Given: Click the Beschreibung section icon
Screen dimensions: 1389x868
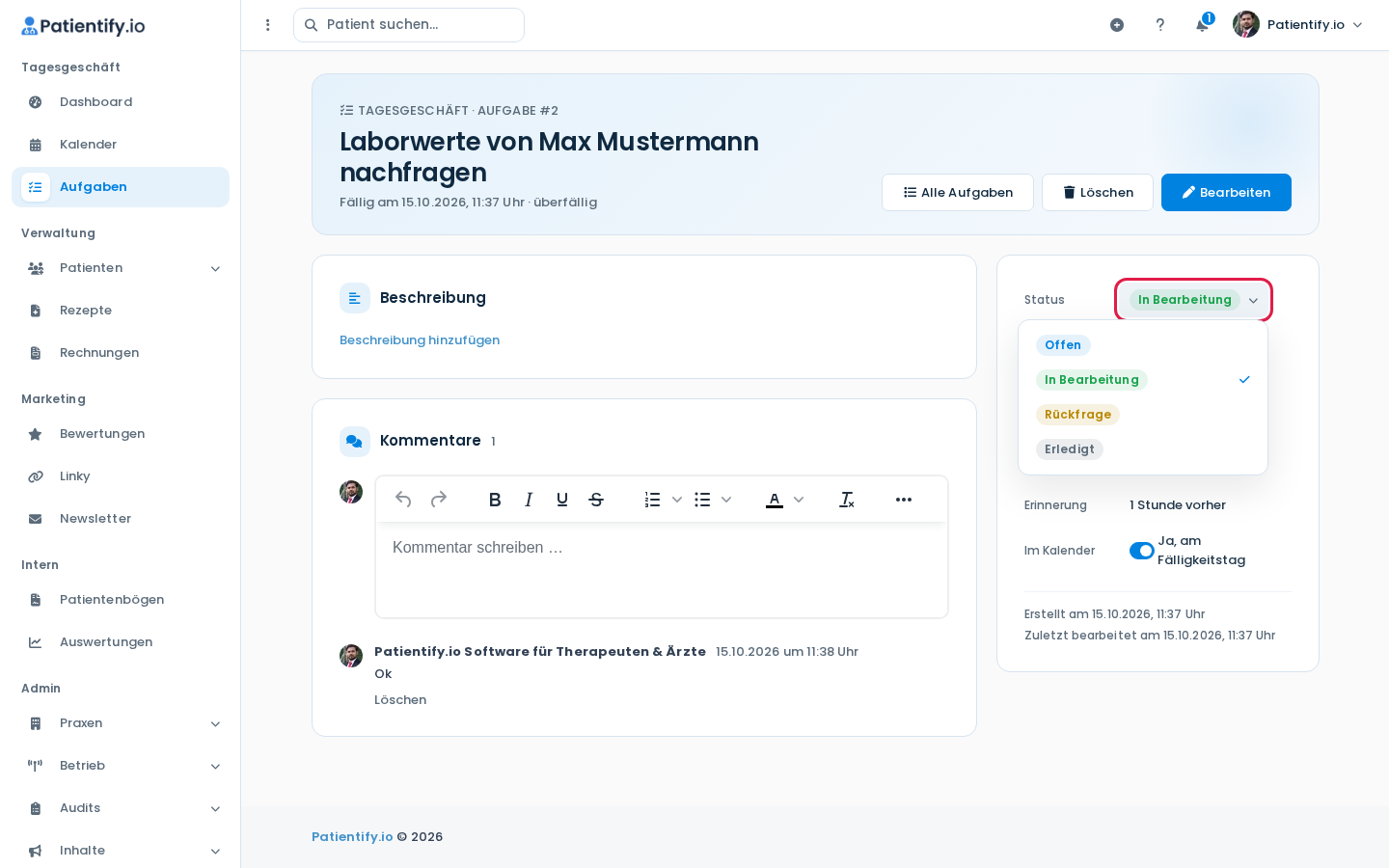Looking at the screenshot, I should (x=355, y=298).
